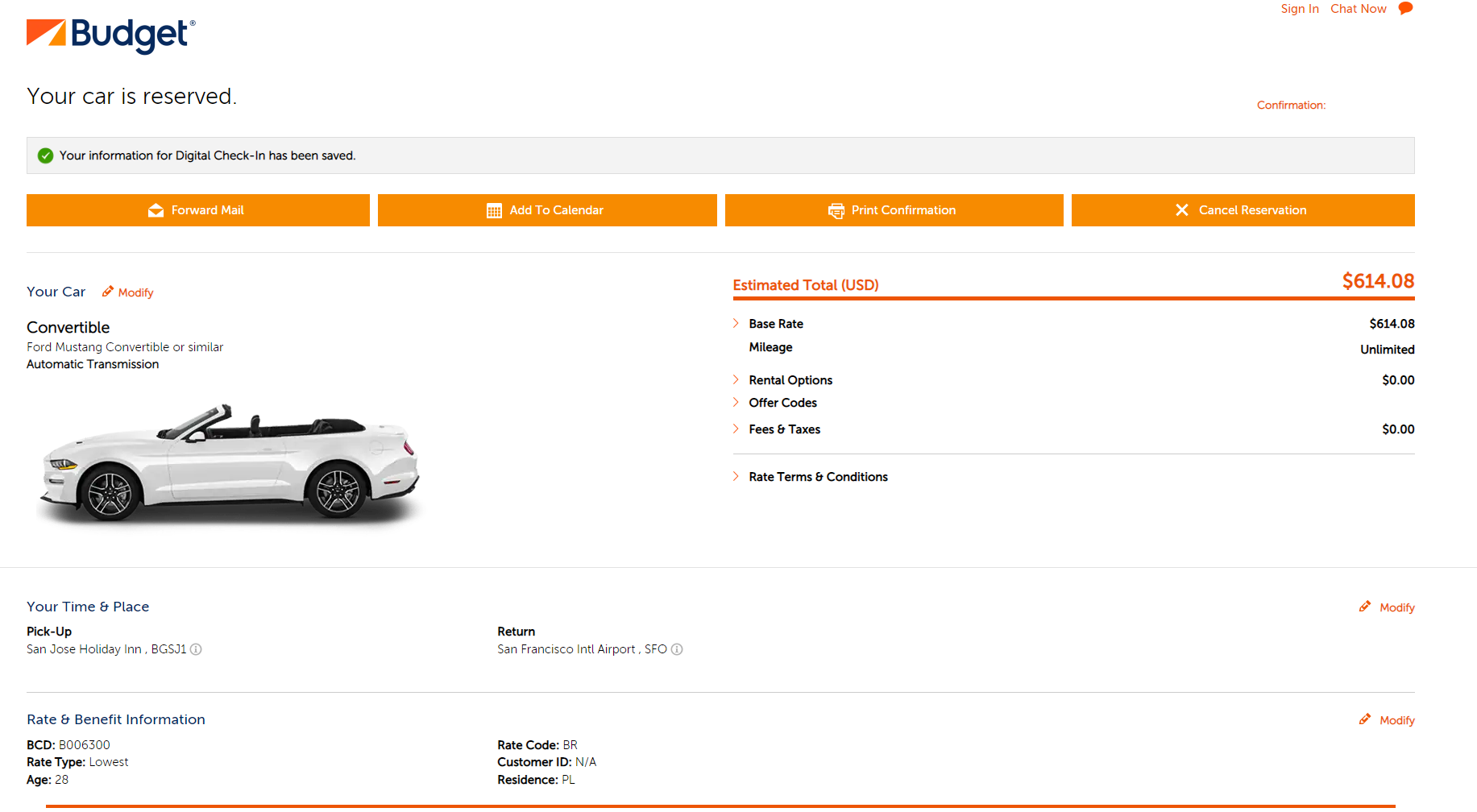Image resolution: width=1477 pixels, height=812 pixels.
Task: Click the info icon next to SFO
Action: 677,649
